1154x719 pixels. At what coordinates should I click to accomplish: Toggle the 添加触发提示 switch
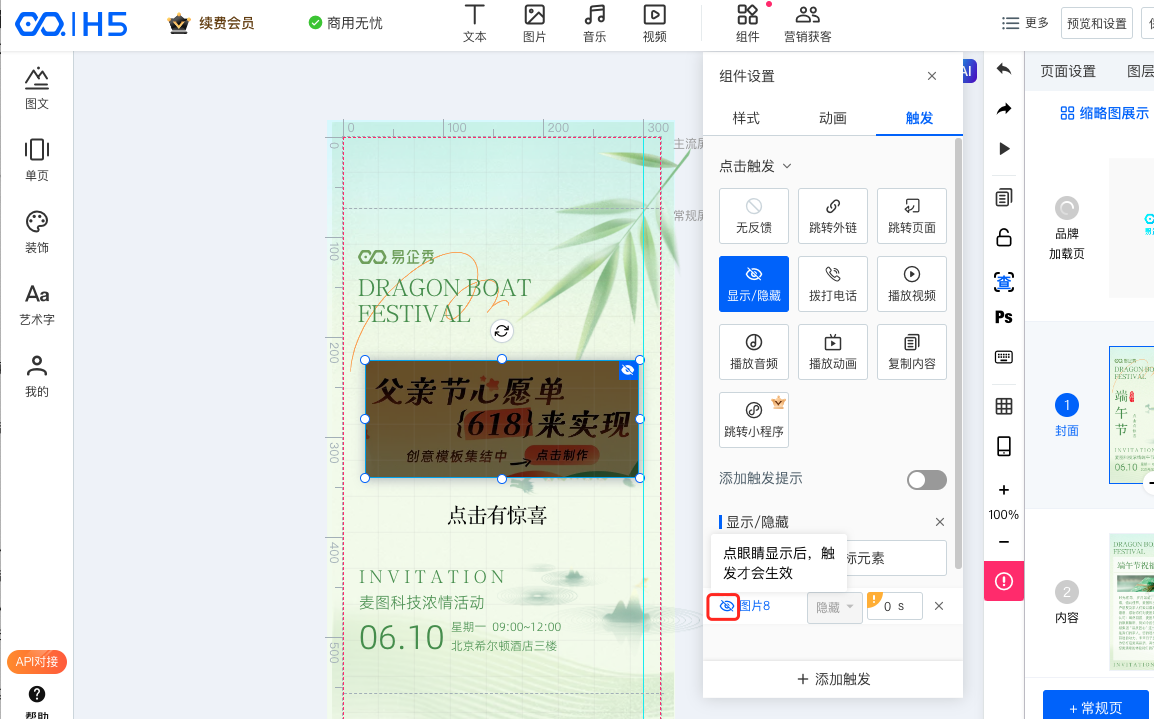[x=927, y=480]
